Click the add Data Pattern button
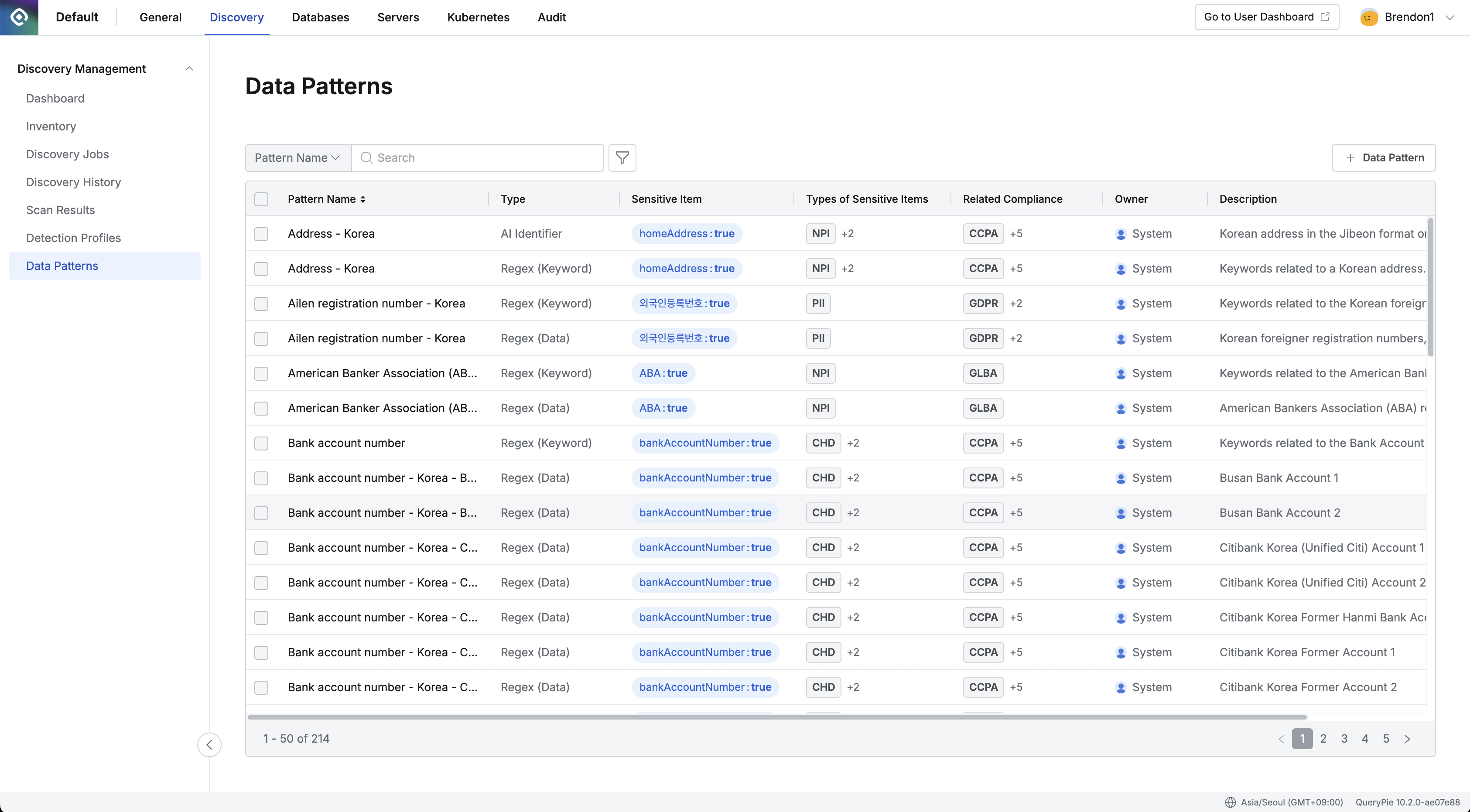The image size is (1470, 812). point(1383,157)
